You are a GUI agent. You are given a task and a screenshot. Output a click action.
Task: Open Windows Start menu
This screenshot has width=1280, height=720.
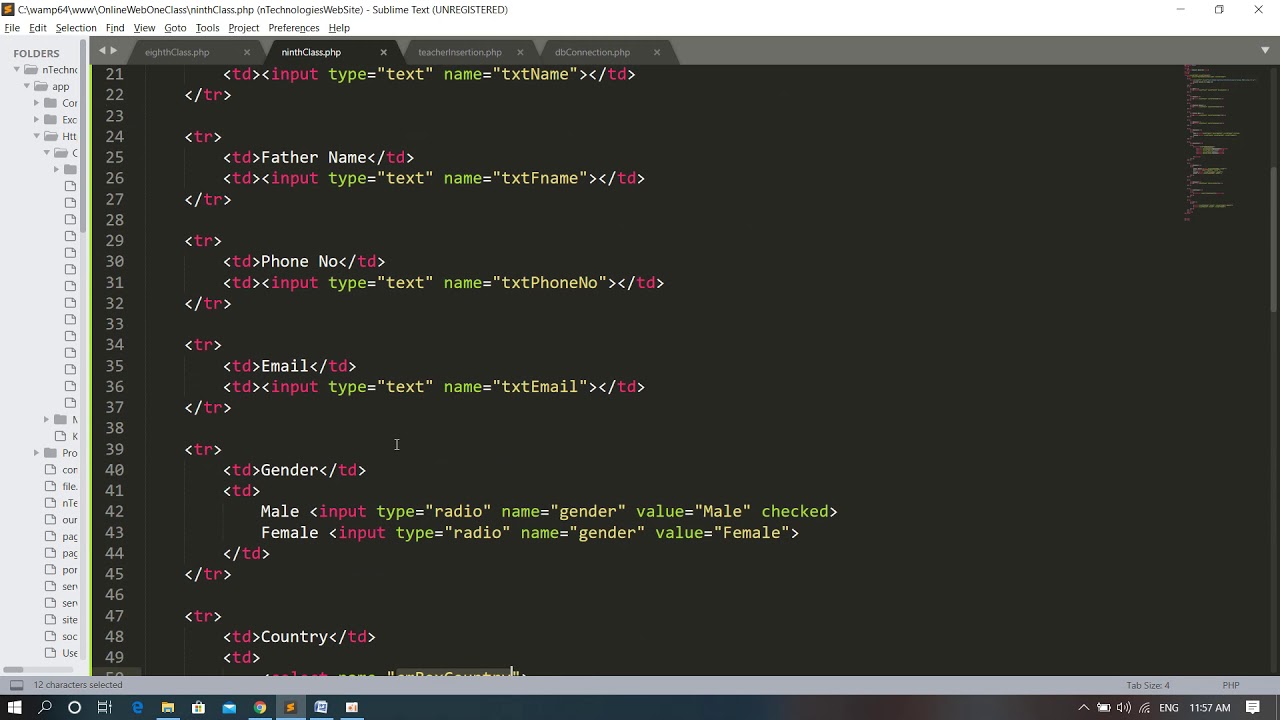tap(15, 707)
